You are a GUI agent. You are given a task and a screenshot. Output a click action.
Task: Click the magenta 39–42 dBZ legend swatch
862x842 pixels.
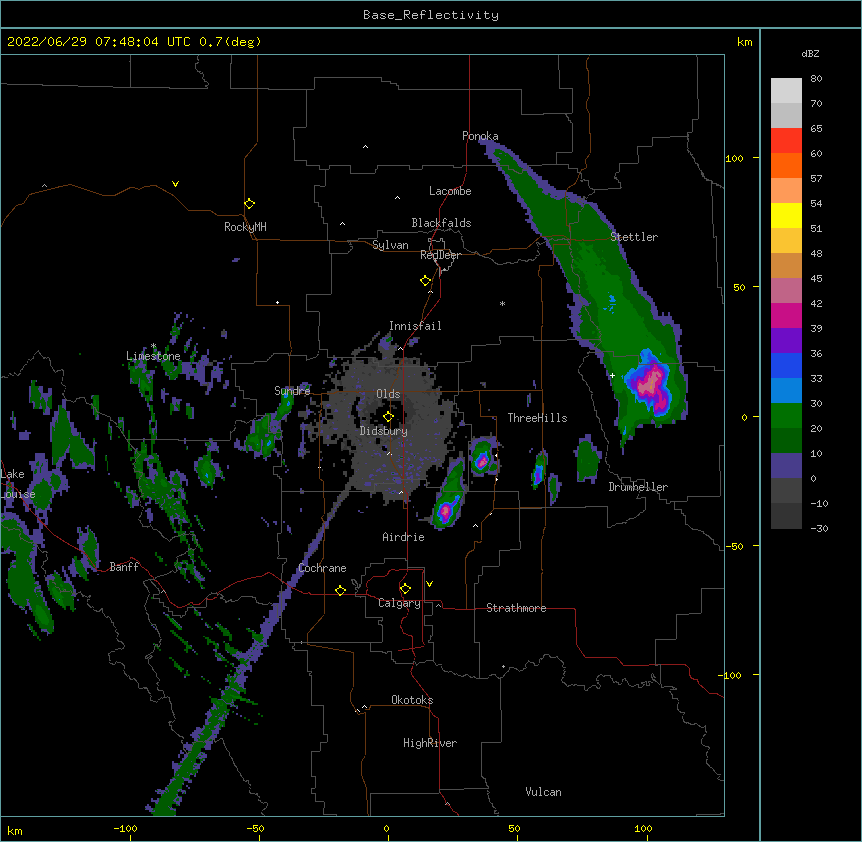coord(786,315)
